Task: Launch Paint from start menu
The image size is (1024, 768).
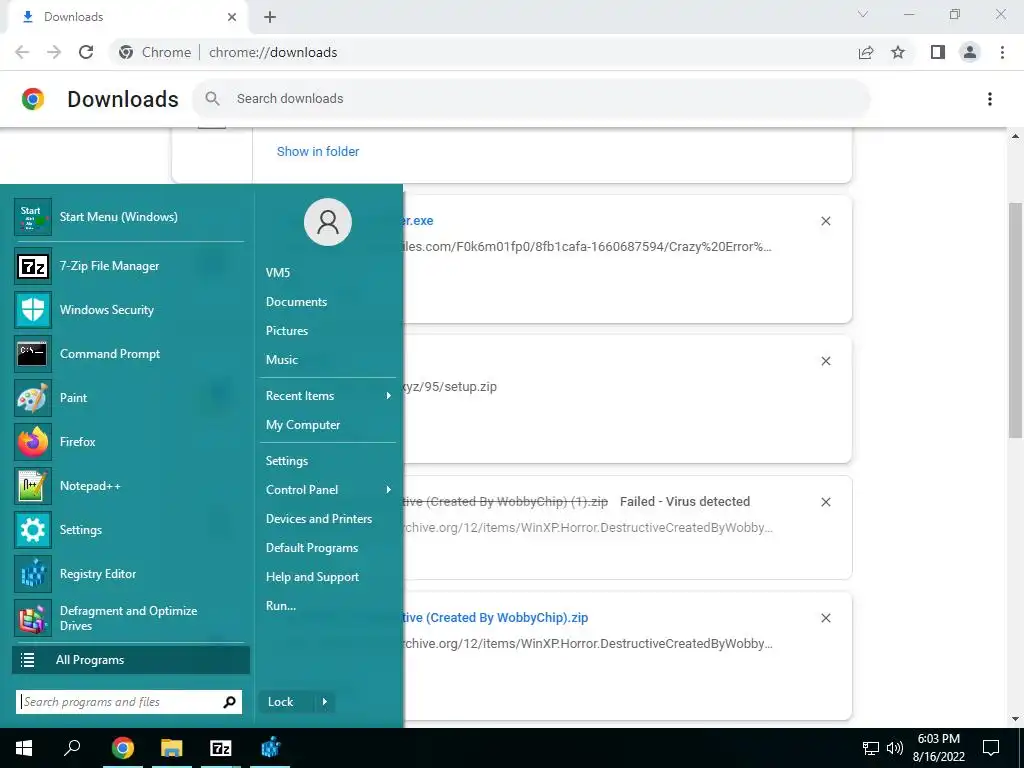Action: 129,398
